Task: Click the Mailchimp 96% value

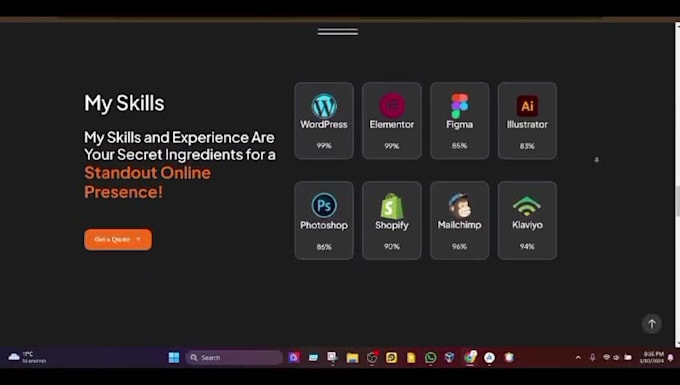Action: point(459,246)
